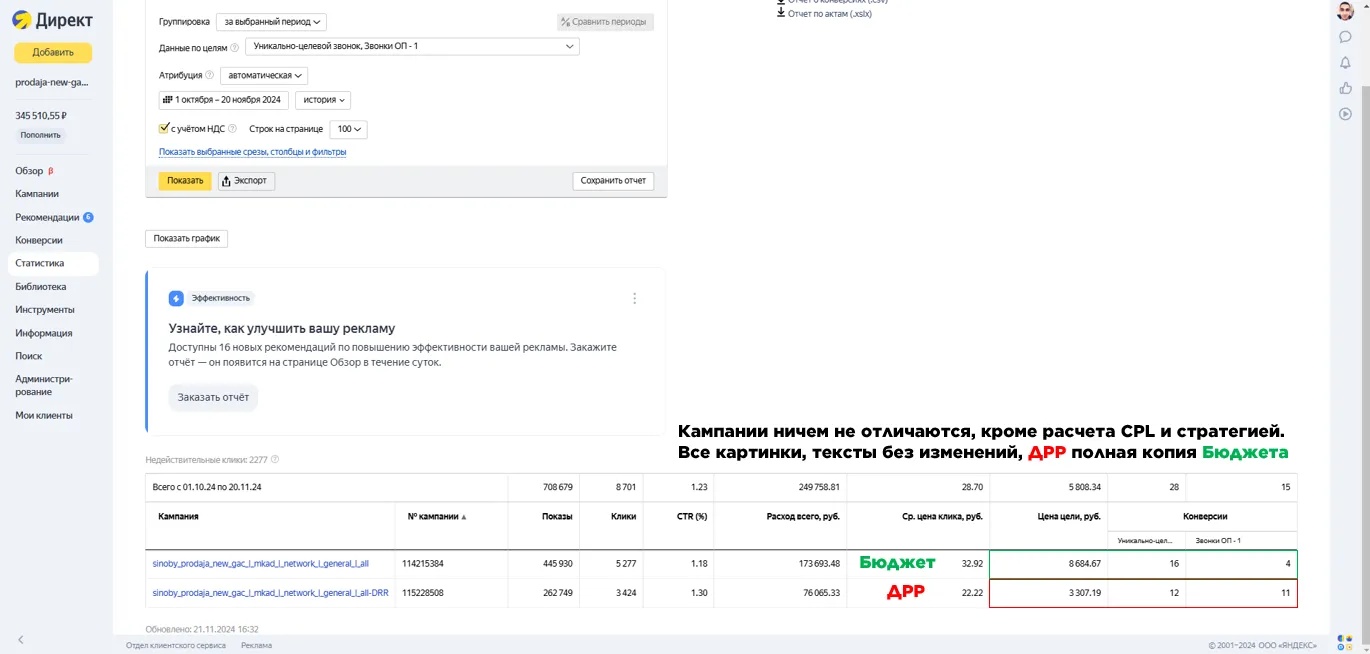Click the Яндекс Директ logo

pyautogui.click(x=53, y=20)
